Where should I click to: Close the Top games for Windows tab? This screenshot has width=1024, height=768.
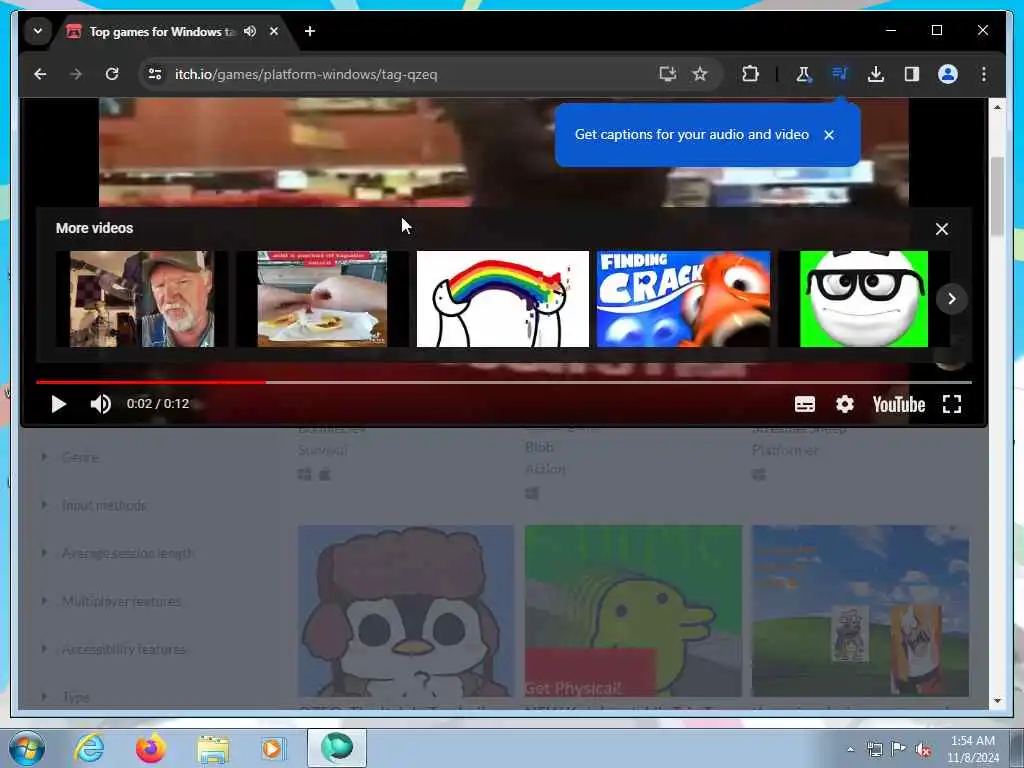(274, 31)
